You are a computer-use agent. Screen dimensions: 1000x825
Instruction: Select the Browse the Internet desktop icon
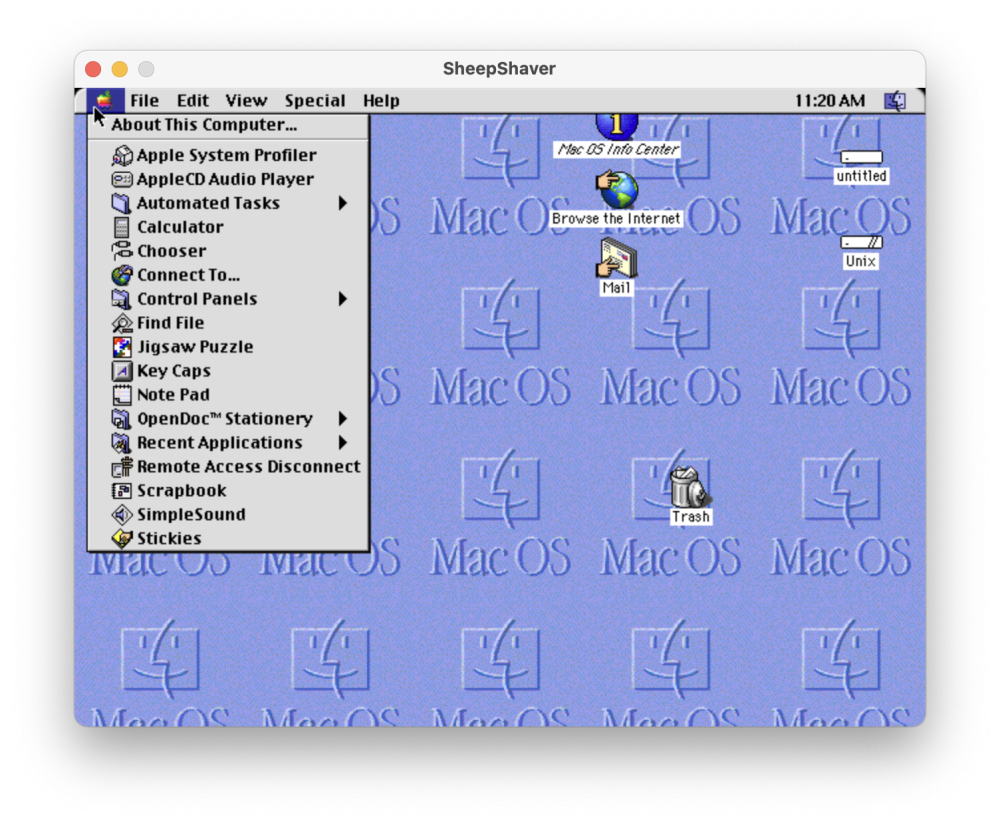(617, 190)
